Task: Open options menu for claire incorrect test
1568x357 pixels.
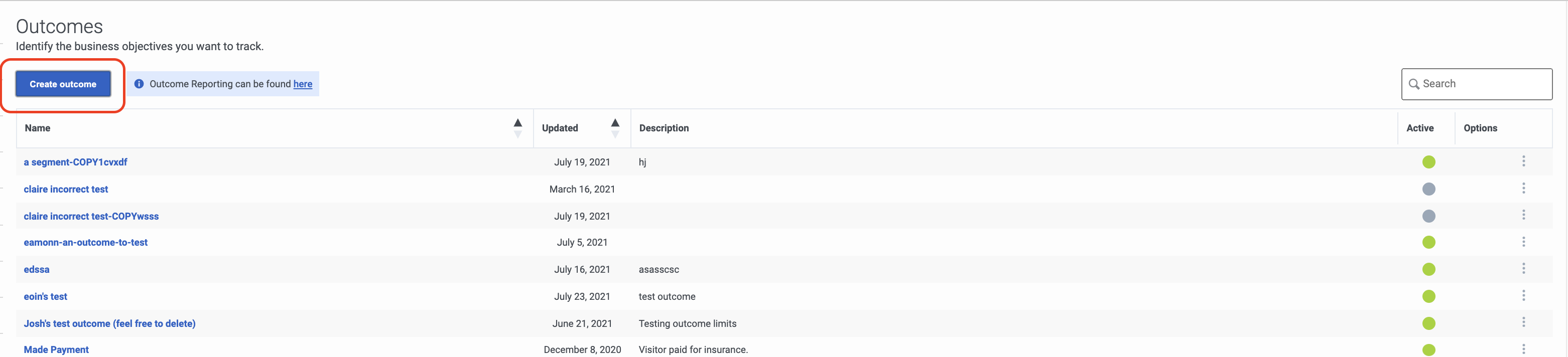Action: 1523,189
